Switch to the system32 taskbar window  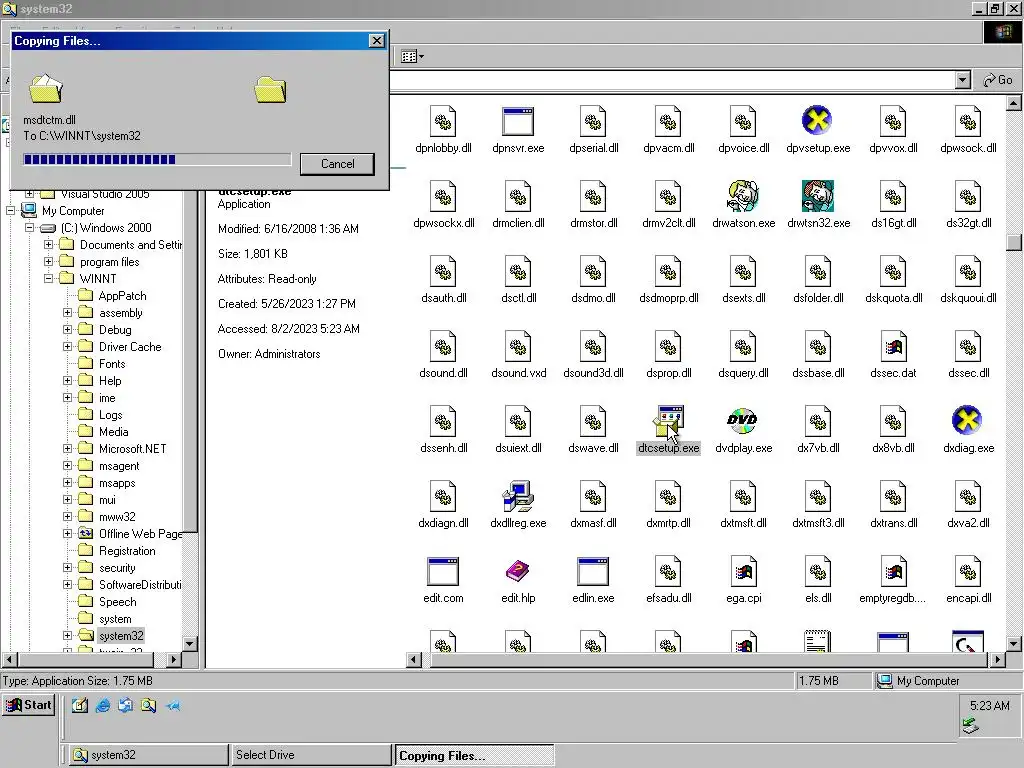(x=148, y=755)
